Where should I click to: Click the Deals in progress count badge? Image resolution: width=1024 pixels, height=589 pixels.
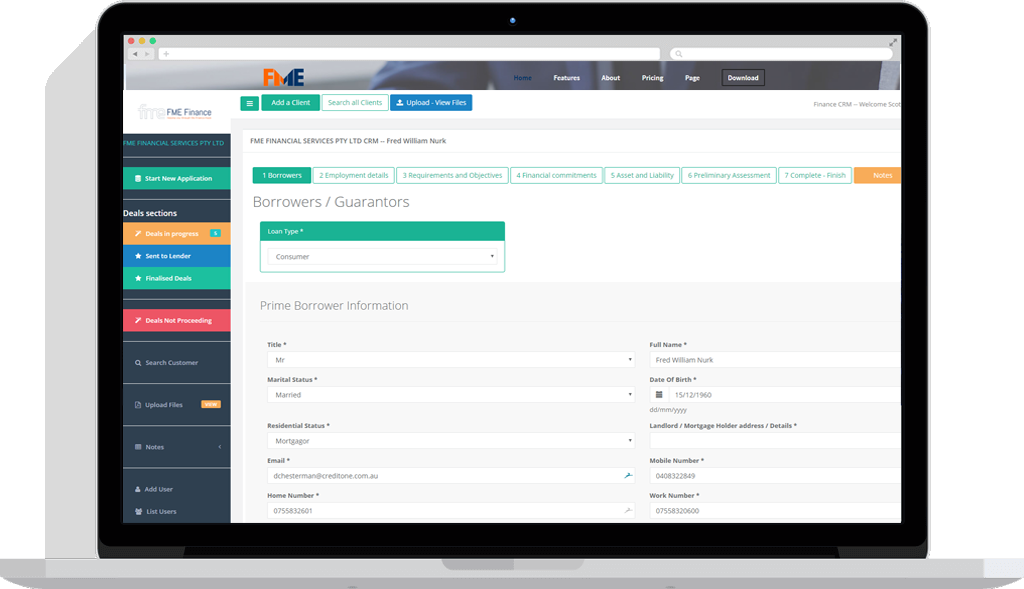(x=215, y=233)
